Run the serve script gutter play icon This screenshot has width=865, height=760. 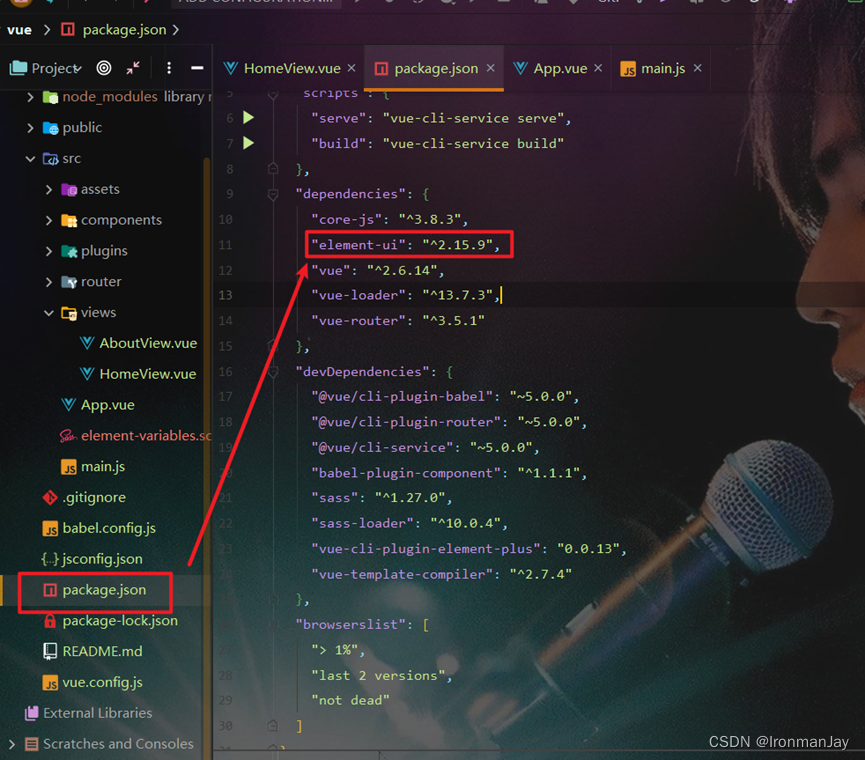(248, 117)
